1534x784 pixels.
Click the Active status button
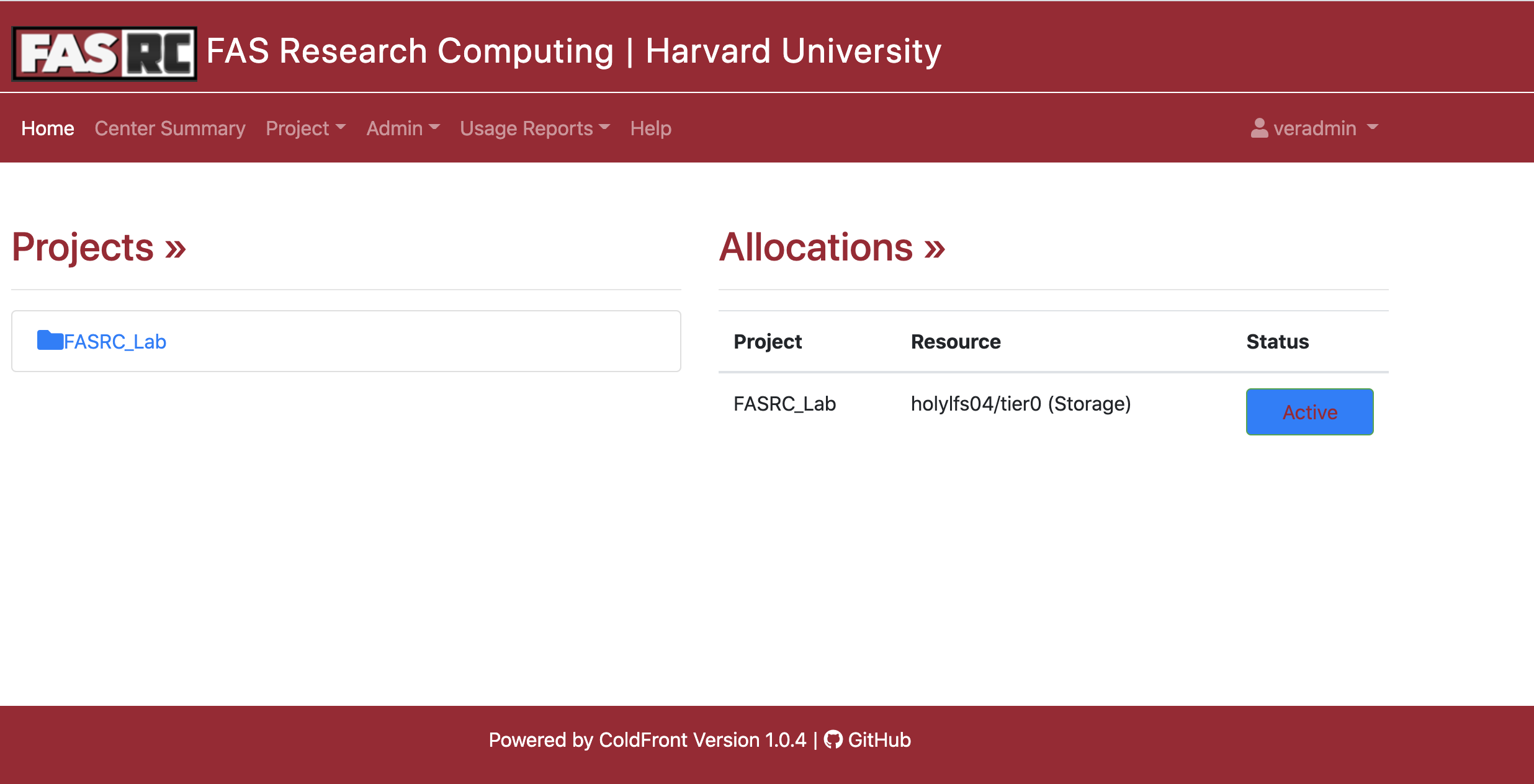pyautogui.click(x=1309, y=412)
